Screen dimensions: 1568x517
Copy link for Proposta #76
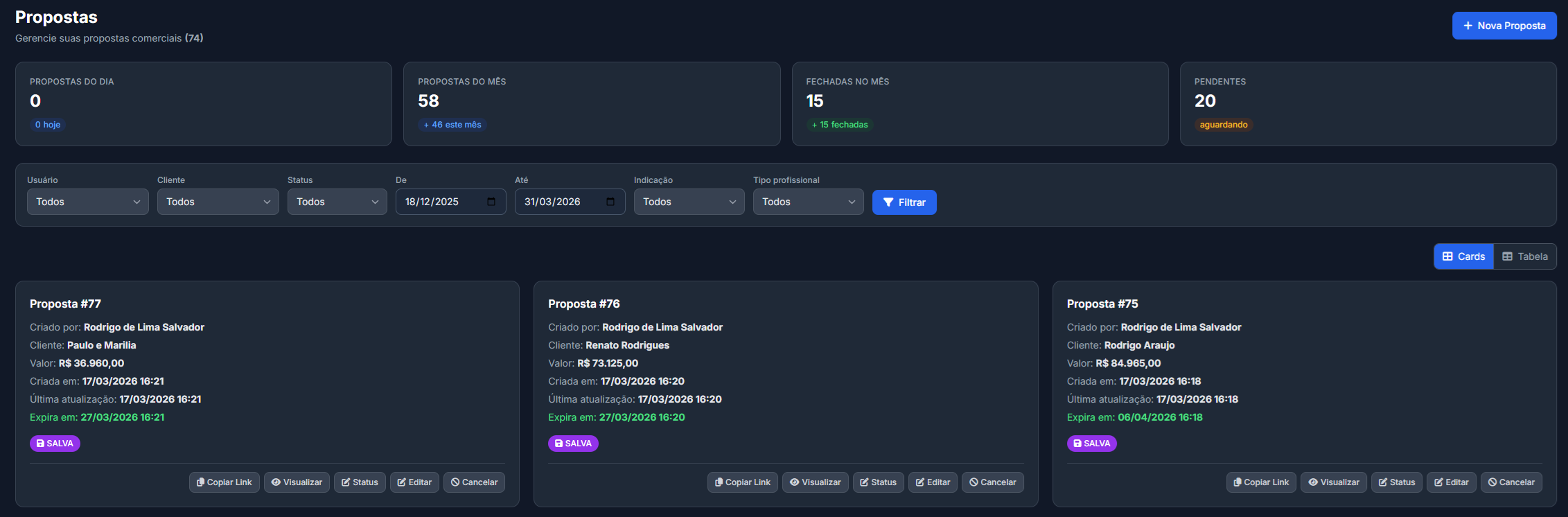[743, 482]
